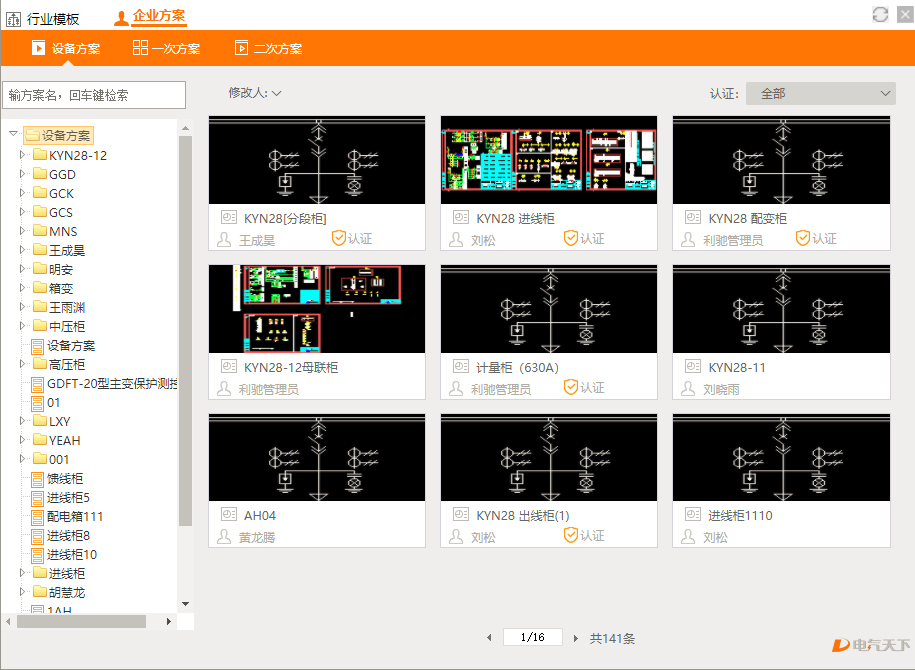Click the 进线柜10 scheme file icon
This screenshot has width=915, height=670.
pyautogui.click(x=37, y=555)
